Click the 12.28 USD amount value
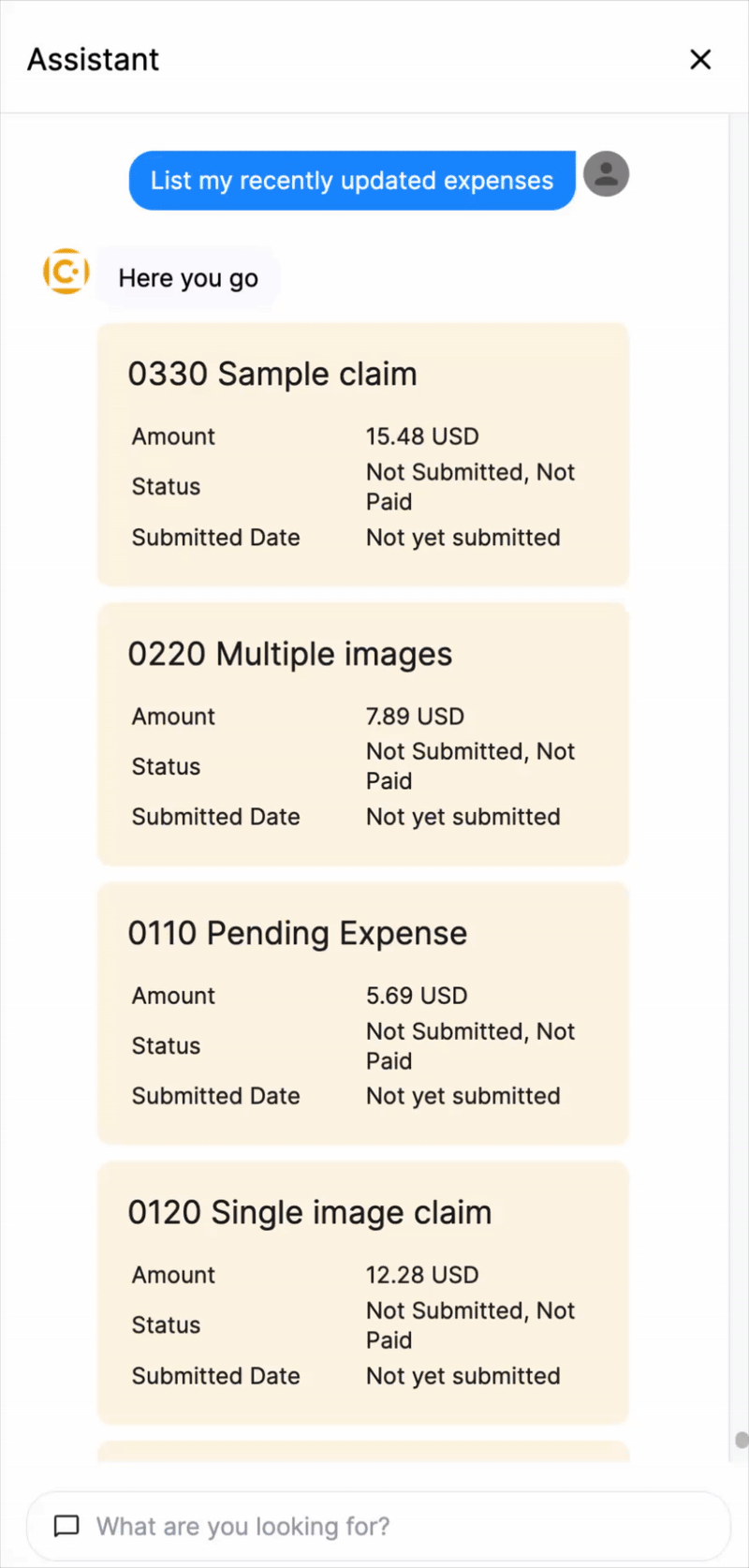This screenshot has width=749, height=1568. [422, 1275]
